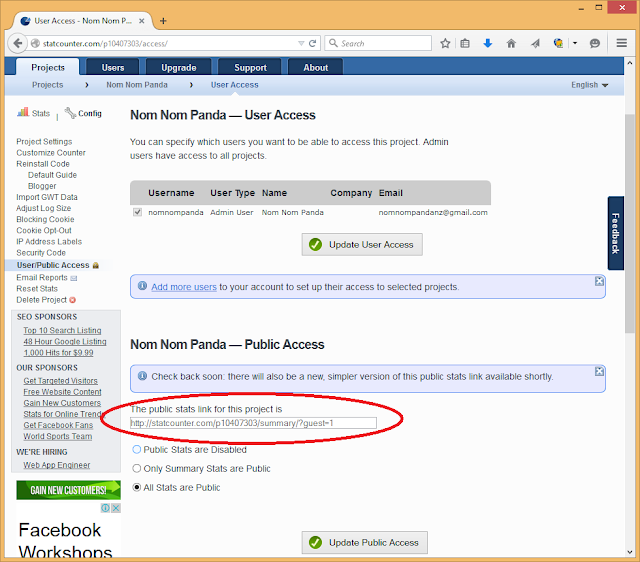
Task: Click the scrollbar down arrow
Action: coord(629,552)
